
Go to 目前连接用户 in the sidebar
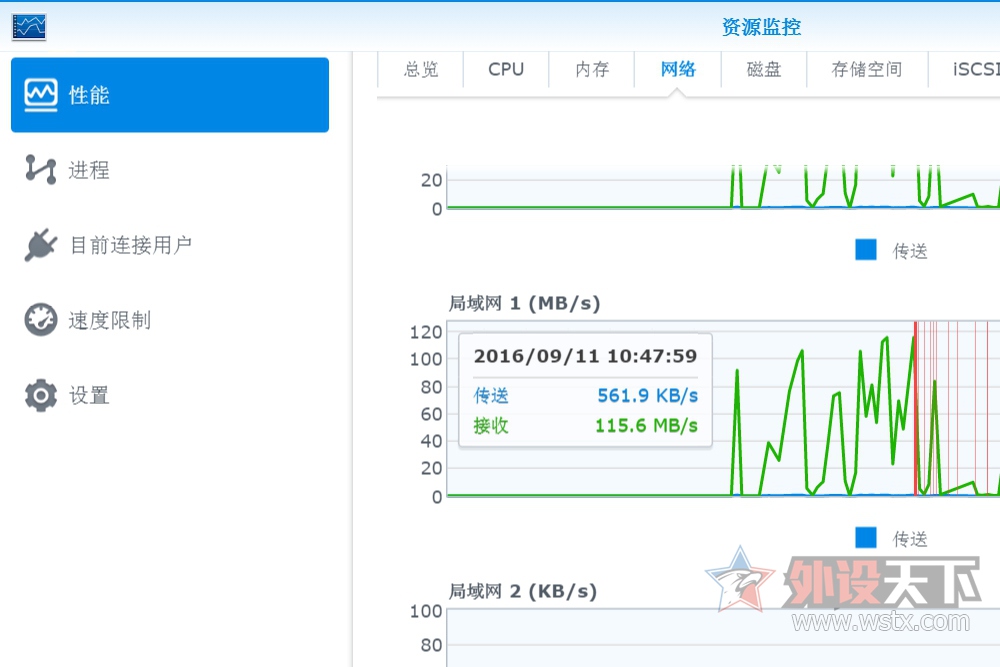click(170, 245)
